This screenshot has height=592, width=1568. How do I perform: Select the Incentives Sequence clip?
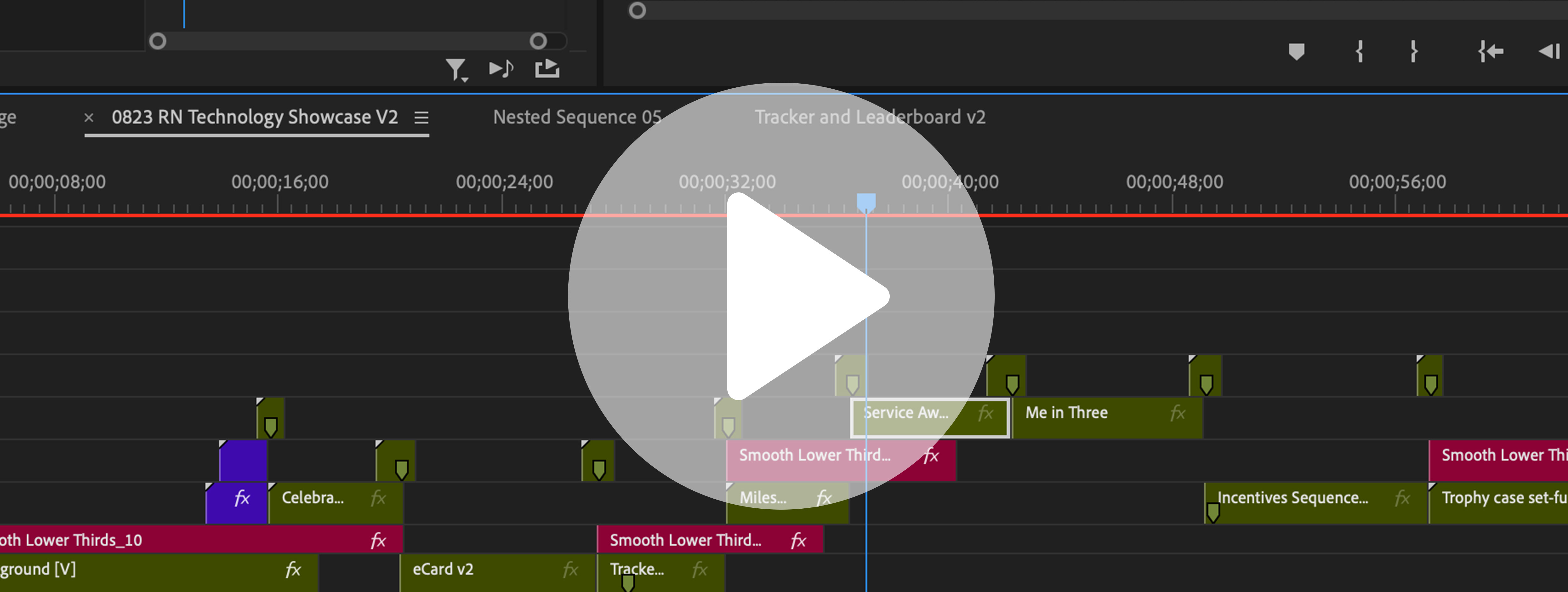(x=1316, y=502)
